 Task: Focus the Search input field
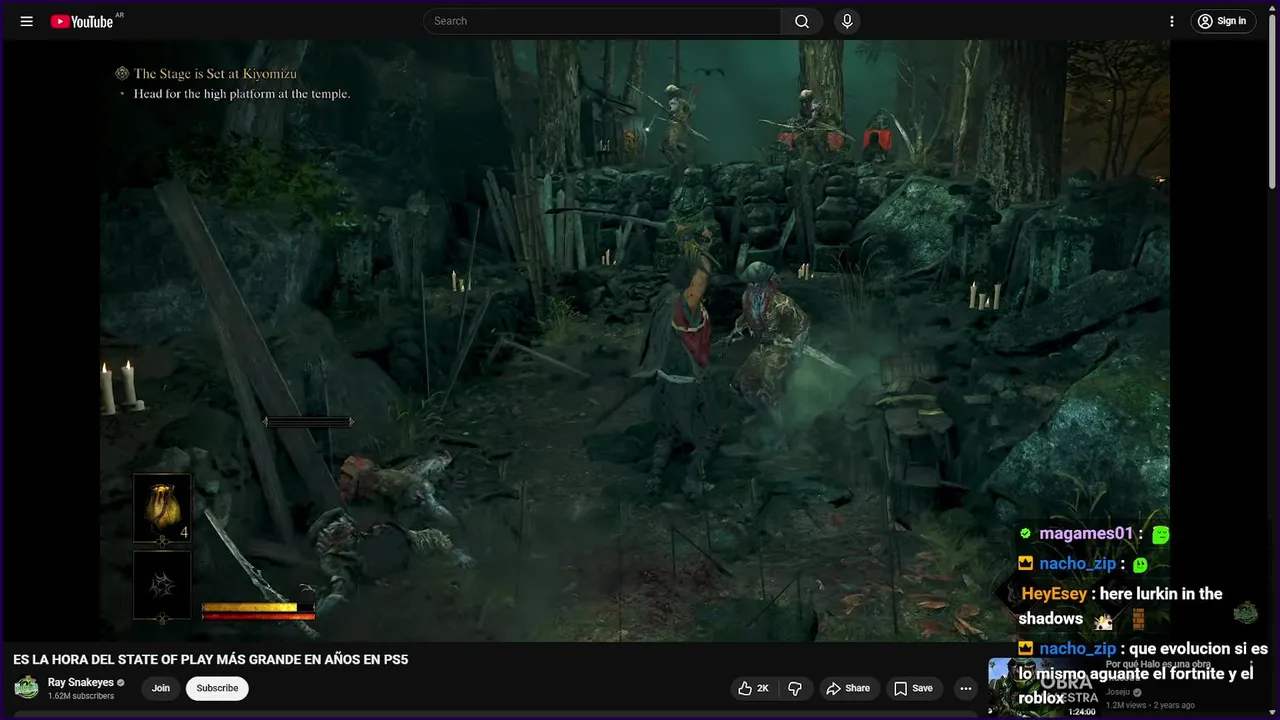[602, 21]
